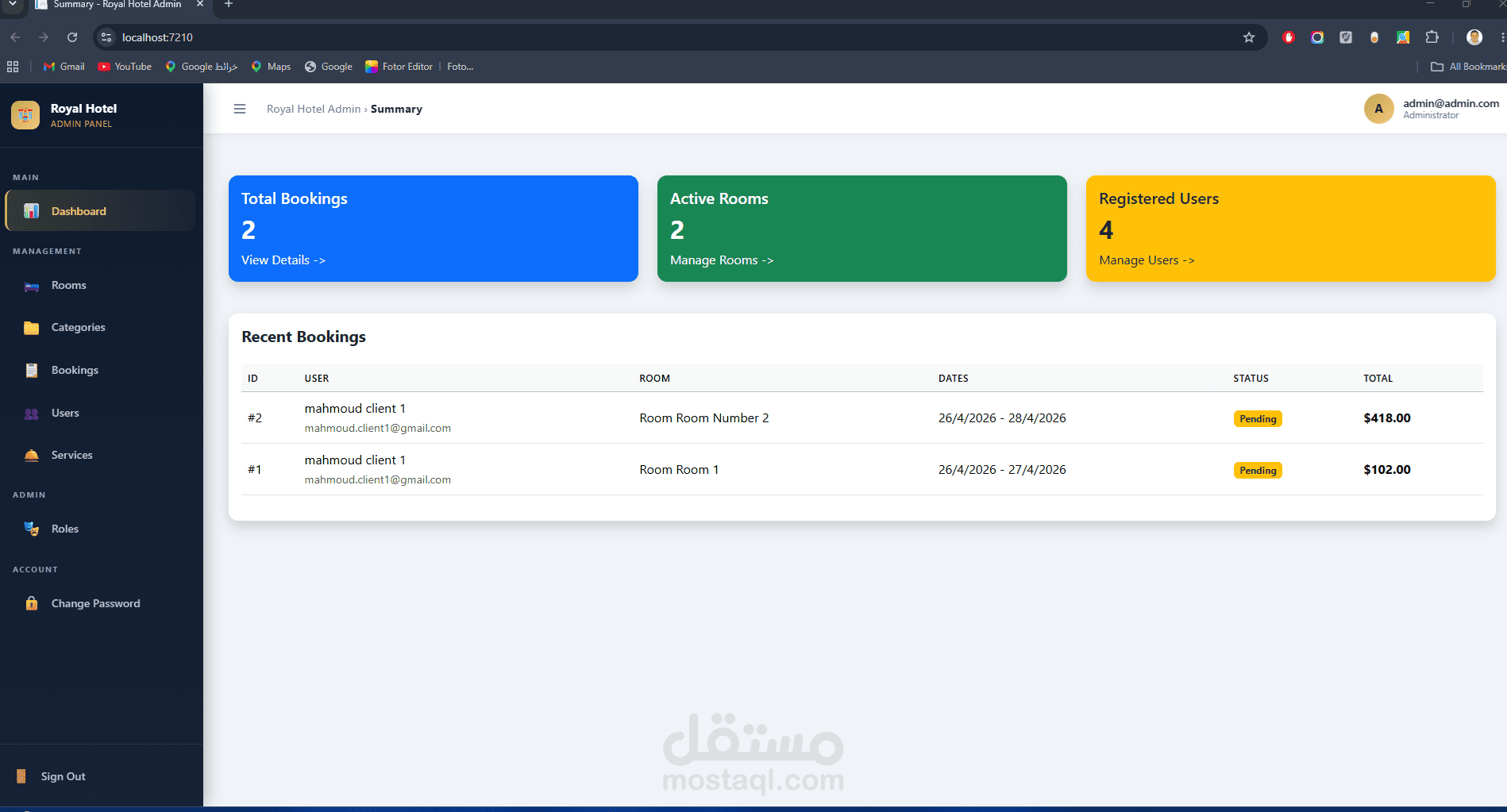Click the Royal Hotel logo icon
The width and height of the screenshot is (1507, 812).
pyautogui.click(x=25, y=115)
